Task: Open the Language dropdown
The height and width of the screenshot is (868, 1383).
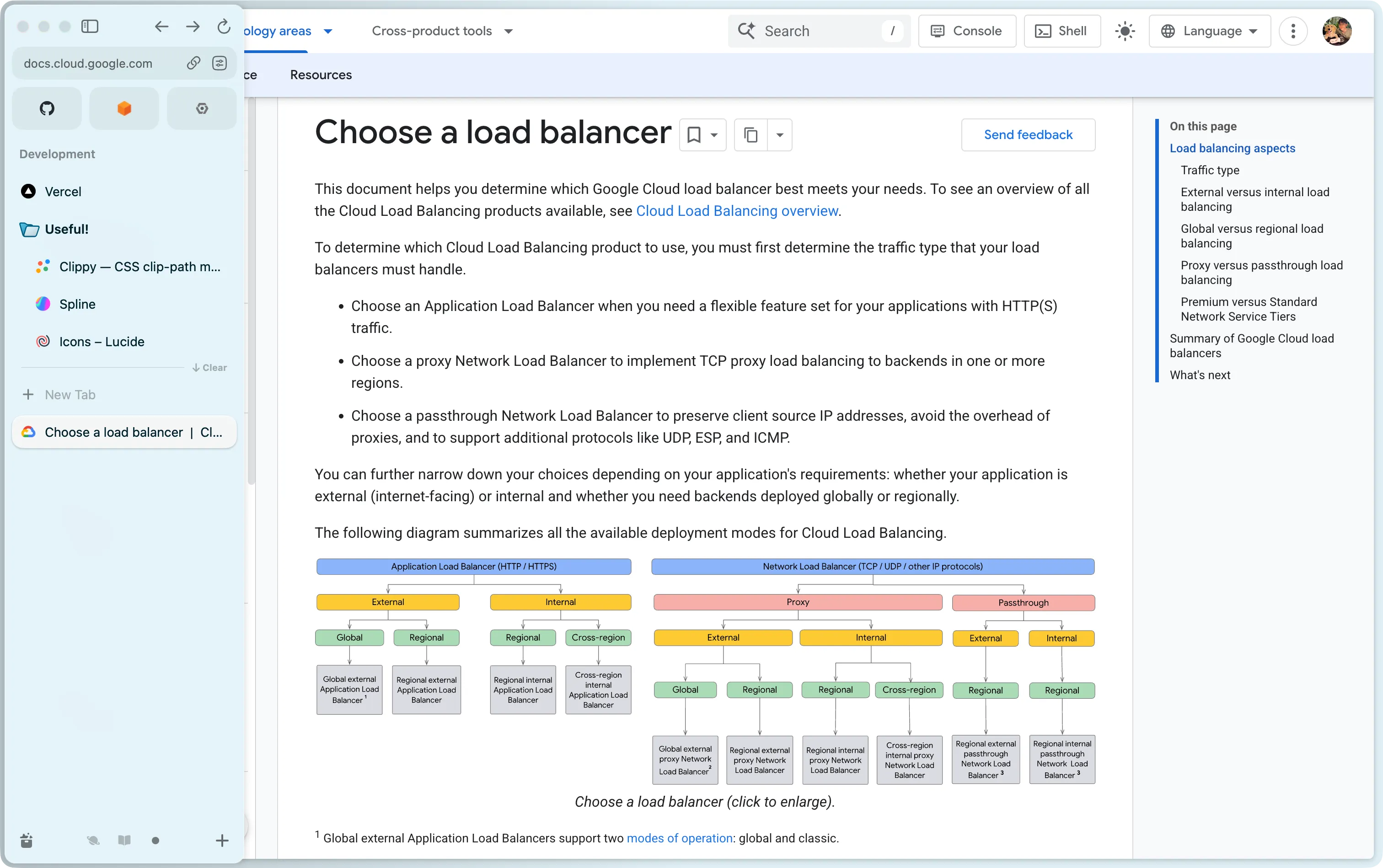Action: pyautogui.click(x=1210, y=31)
